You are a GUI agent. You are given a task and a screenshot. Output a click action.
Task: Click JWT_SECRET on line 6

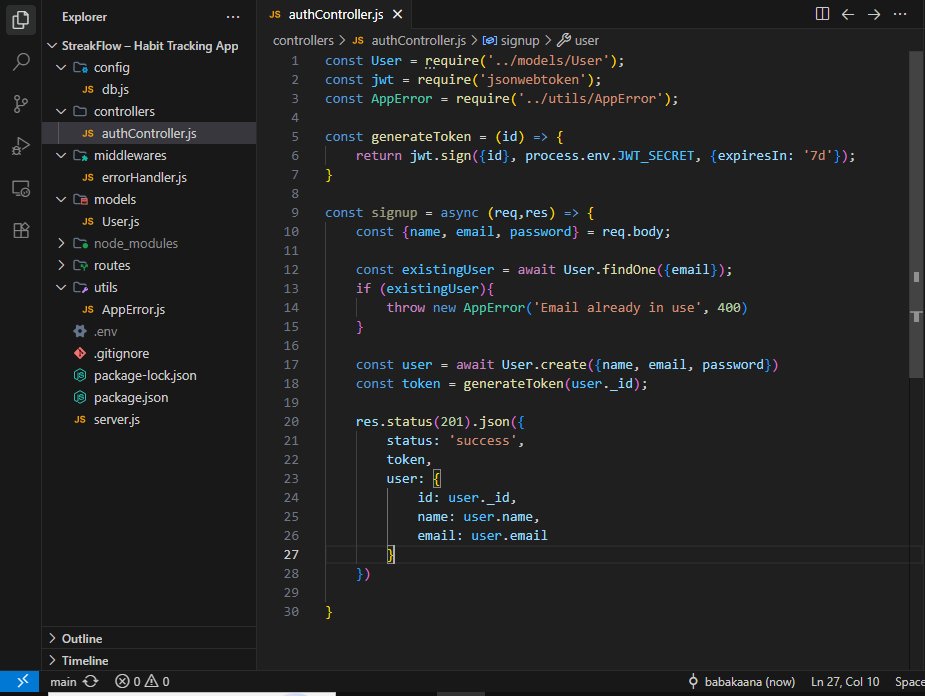click(655, 155)
